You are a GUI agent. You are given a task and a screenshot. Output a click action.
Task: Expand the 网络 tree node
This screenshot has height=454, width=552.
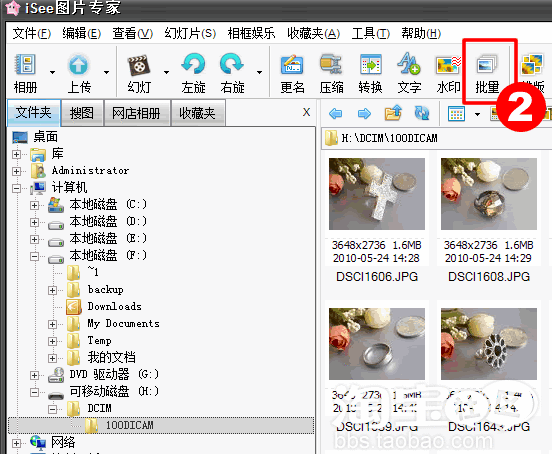click(16, 443)
